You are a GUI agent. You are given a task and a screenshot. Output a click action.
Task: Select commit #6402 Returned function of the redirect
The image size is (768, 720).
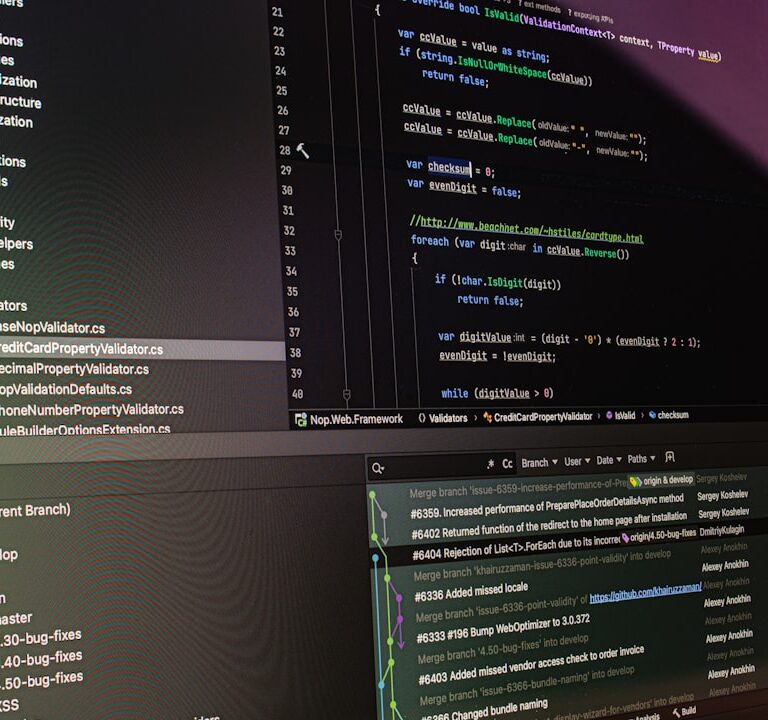pyautogui.click(x=549, y=526)
